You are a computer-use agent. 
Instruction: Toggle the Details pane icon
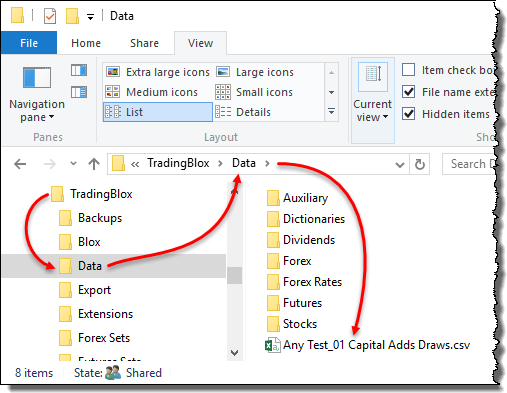(79, 92)
